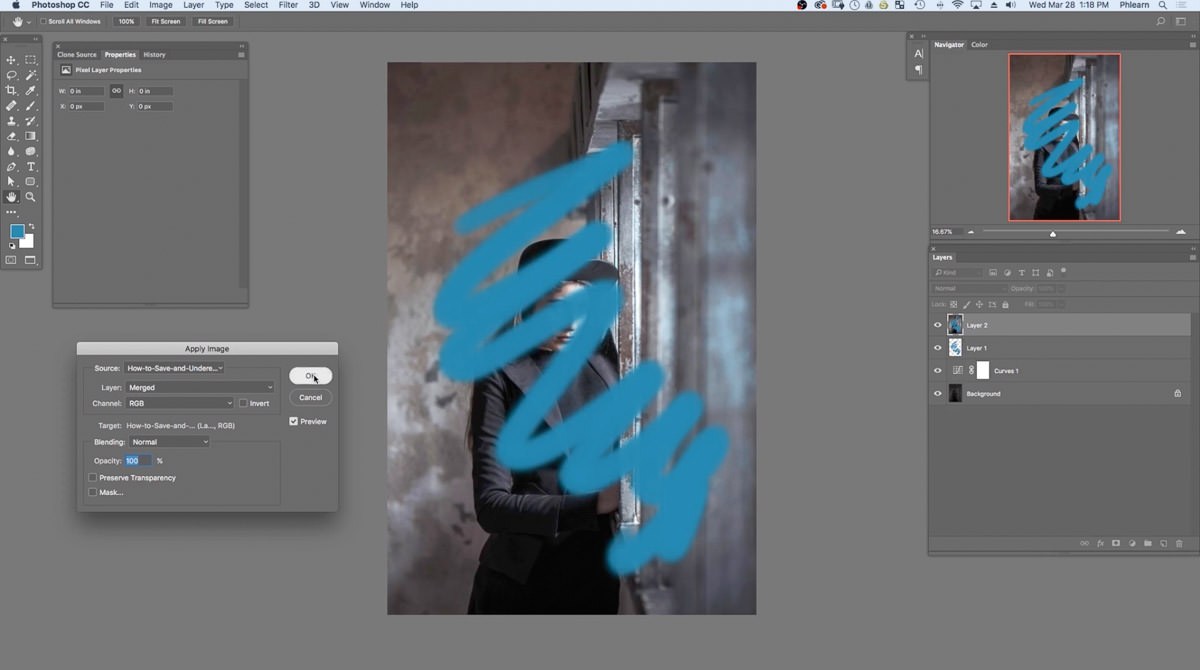Select the Eyedropper tool
The width and height of the screenshot is (1200, 670).
tap(31, 90)
